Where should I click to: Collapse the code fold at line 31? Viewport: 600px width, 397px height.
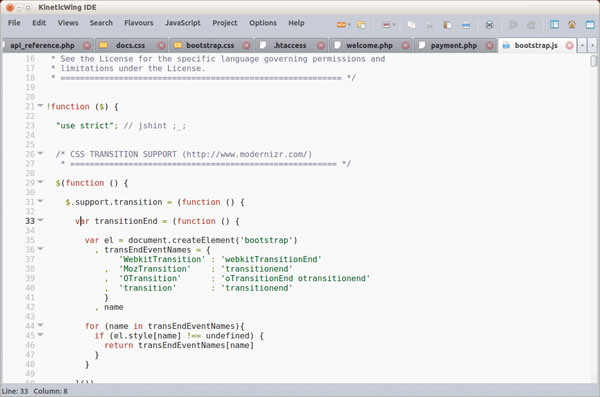click(40, 201)
